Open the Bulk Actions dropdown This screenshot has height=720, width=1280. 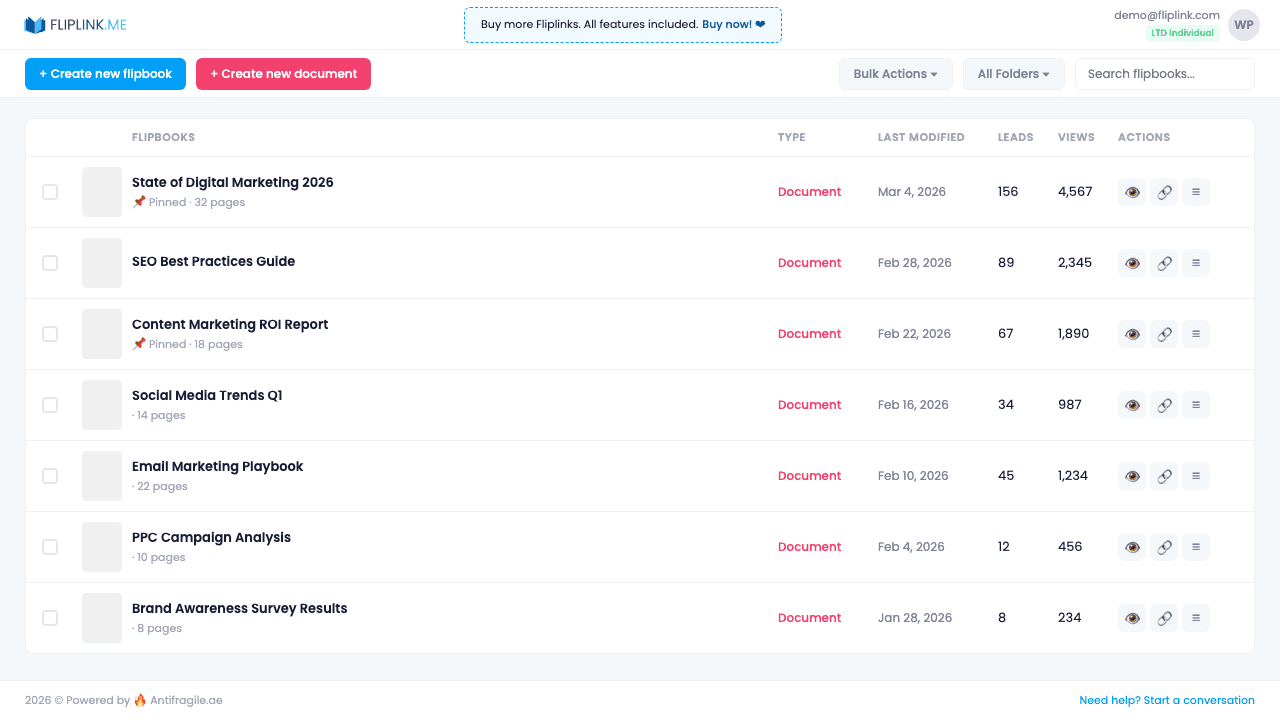(x=895, y=73)
